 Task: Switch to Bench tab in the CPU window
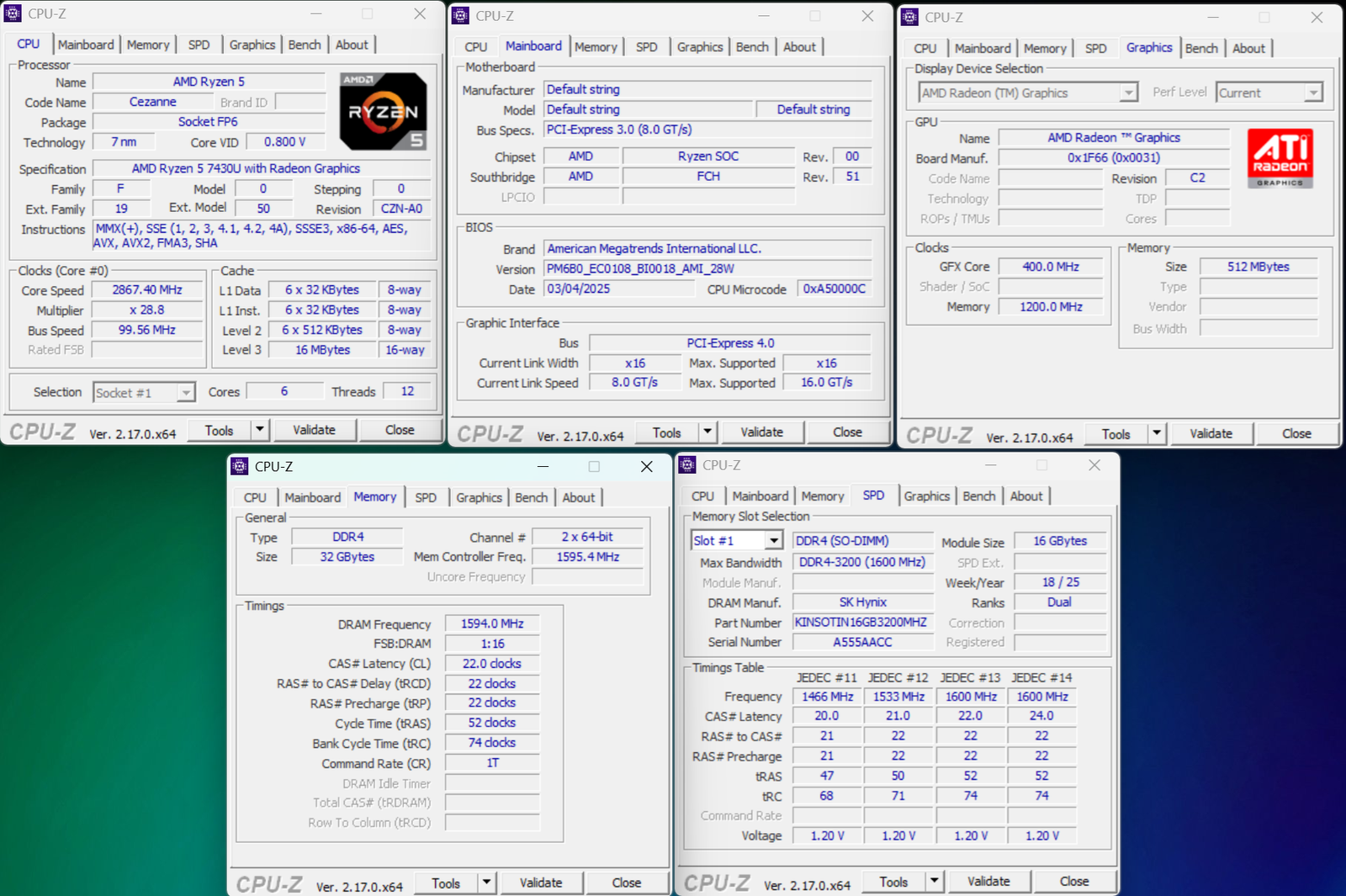(x=304, y=45)
